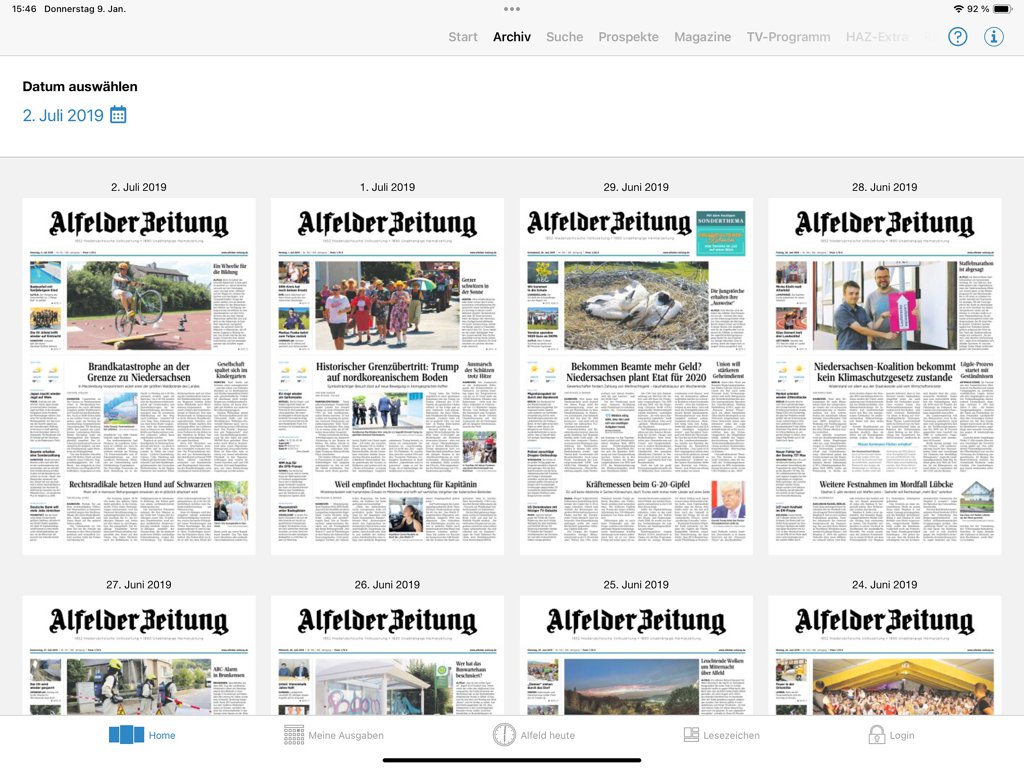Tap the Home icon in the bottom bar
The image size is (1024, 768).
[x=127, y=735]
